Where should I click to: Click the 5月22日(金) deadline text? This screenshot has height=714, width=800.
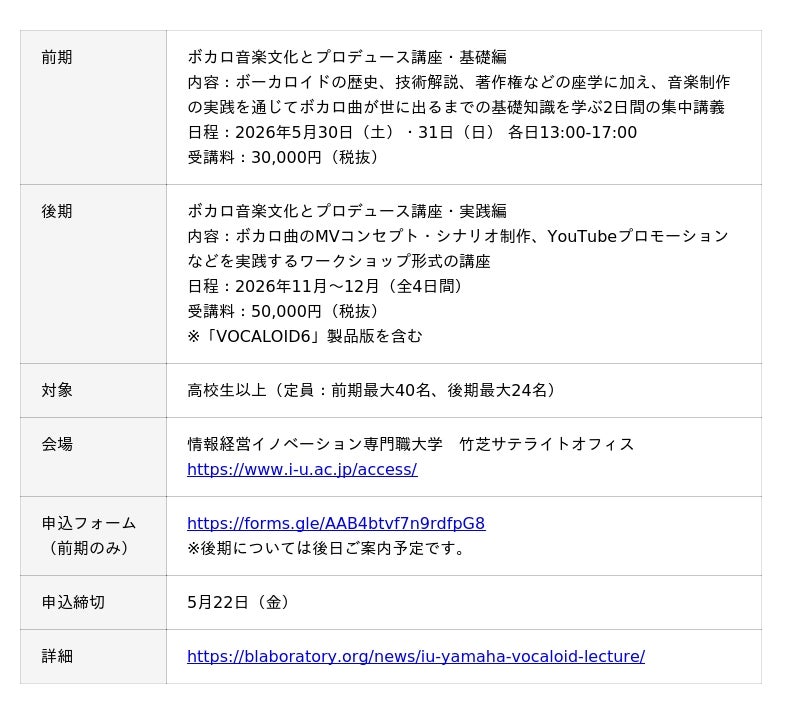click(x=241, y=602)
